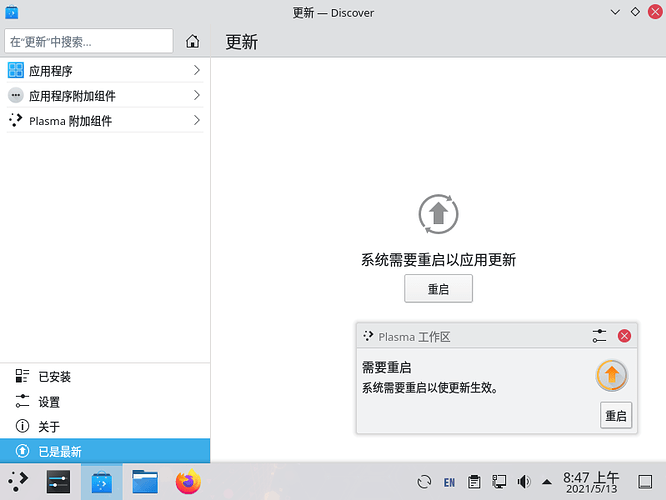
Task: Click the 应用程序 blue grid icon
Action: click(x=16, y=70)
